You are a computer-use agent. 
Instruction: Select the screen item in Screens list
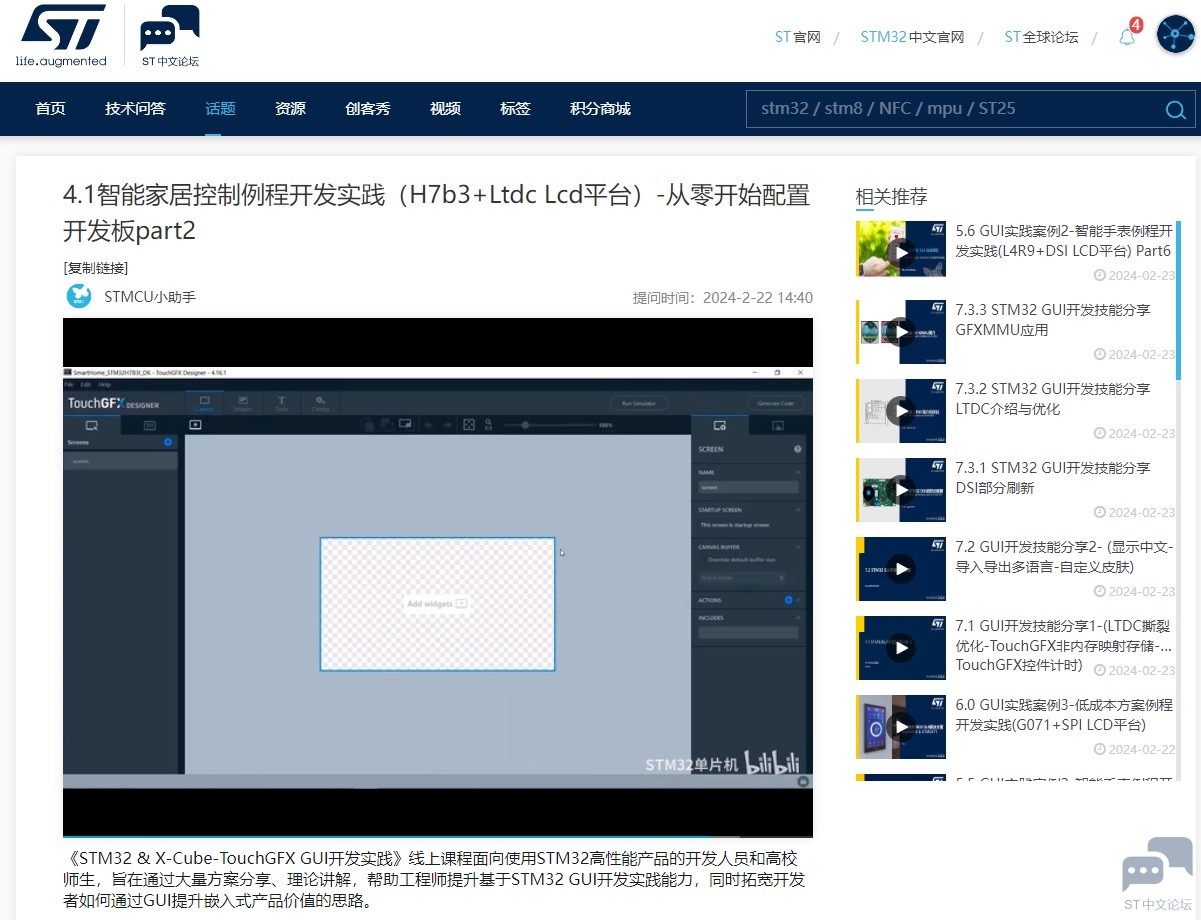121,462
